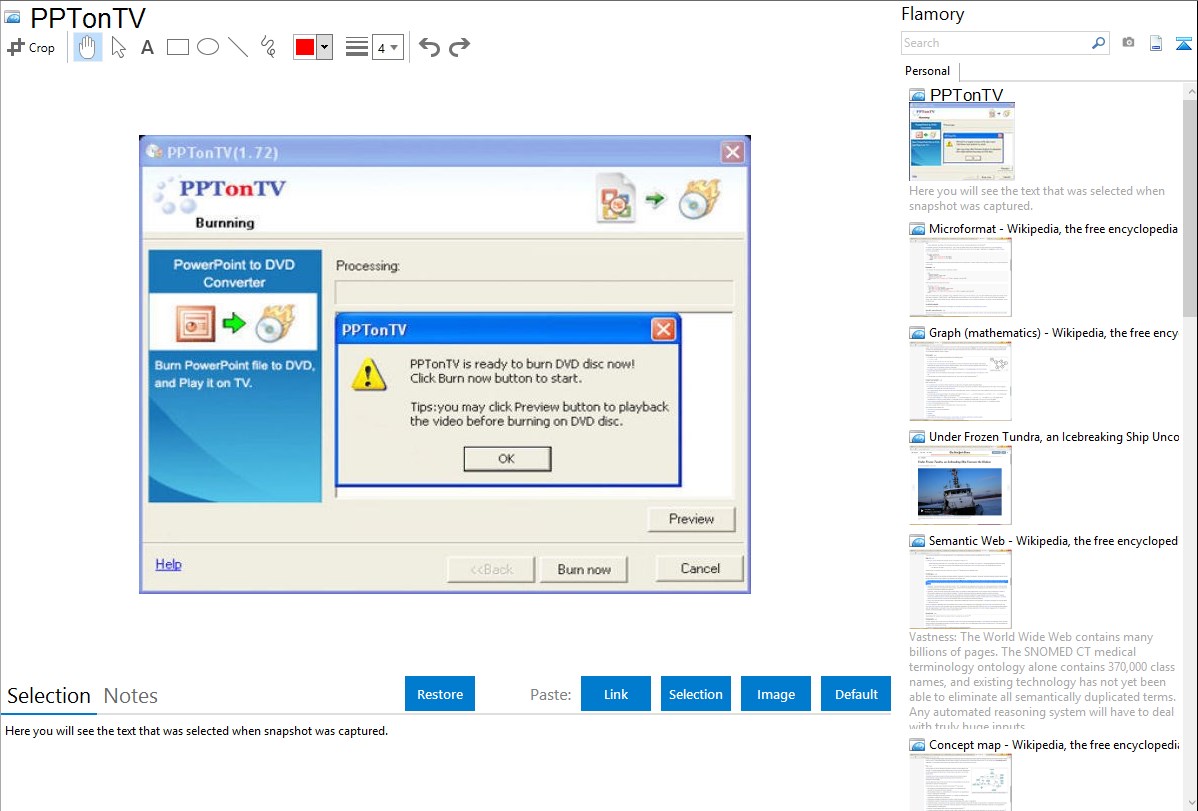Click the Restore button
Image resolution: width=1198 pixels, height=811 pixels.
440,694
